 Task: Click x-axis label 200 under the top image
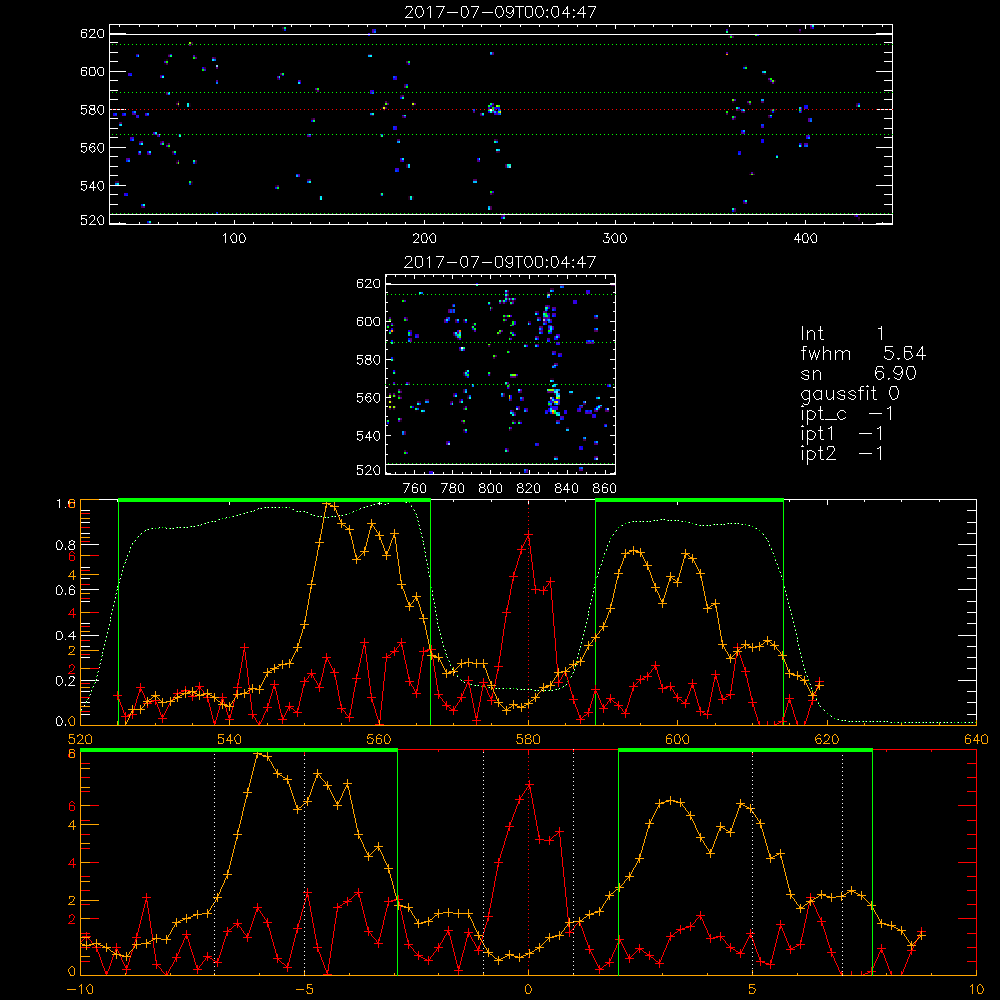pos(425,239)
